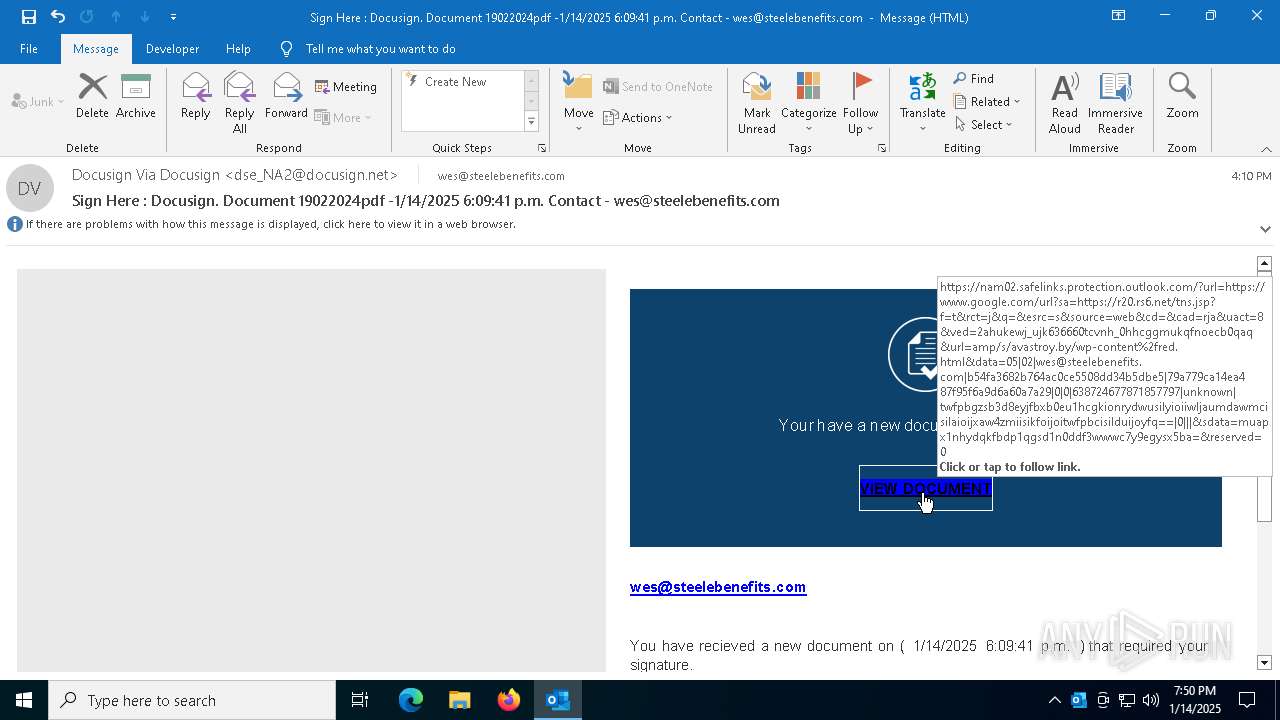Forward this email
Viewport: 1280px width, 720px height.
click(x=286, y=96)
